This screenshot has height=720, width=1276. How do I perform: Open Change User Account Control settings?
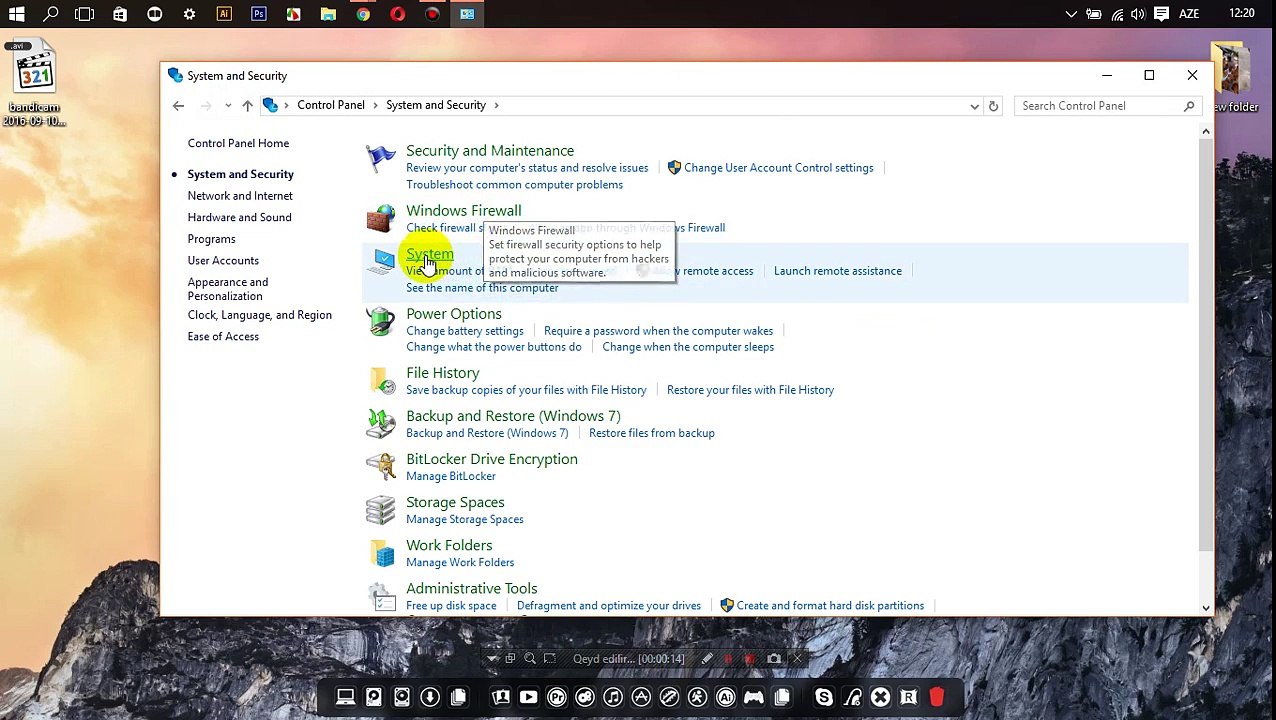point(778,168)
